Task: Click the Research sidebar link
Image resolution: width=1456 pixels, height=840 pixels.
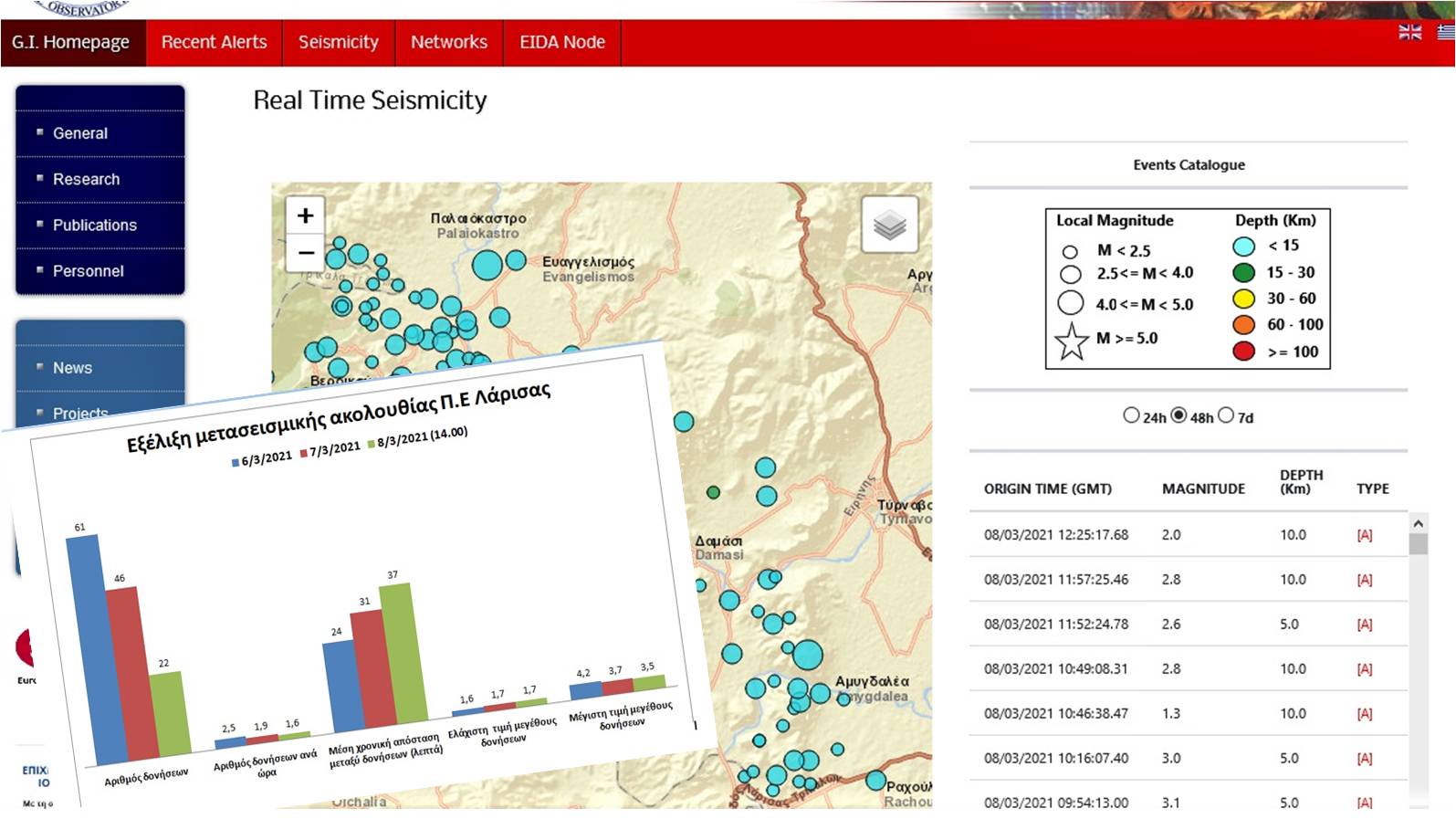Action: pos(86,180)
